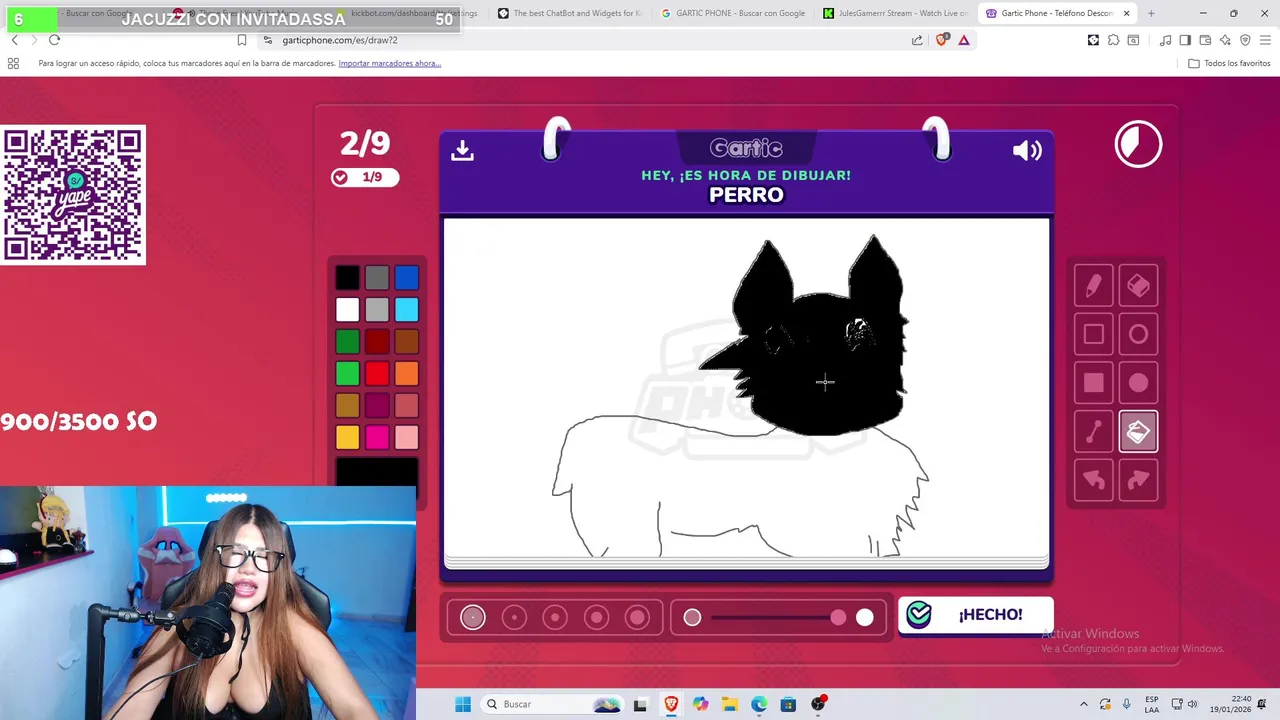Pick the yellow color swatch
This screenshot has height=720, width=1280.
point(347,437)
